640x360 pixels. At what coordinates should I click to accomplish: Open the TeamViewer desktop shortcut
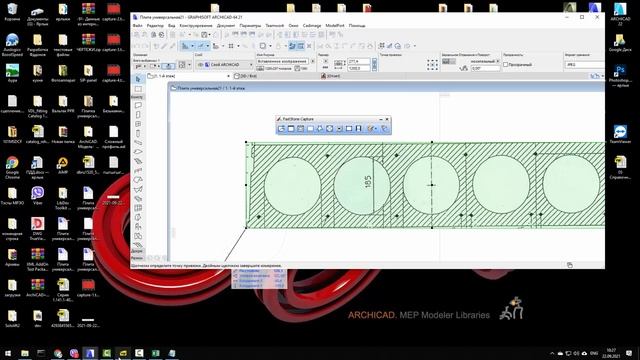(x=620, y=135)
